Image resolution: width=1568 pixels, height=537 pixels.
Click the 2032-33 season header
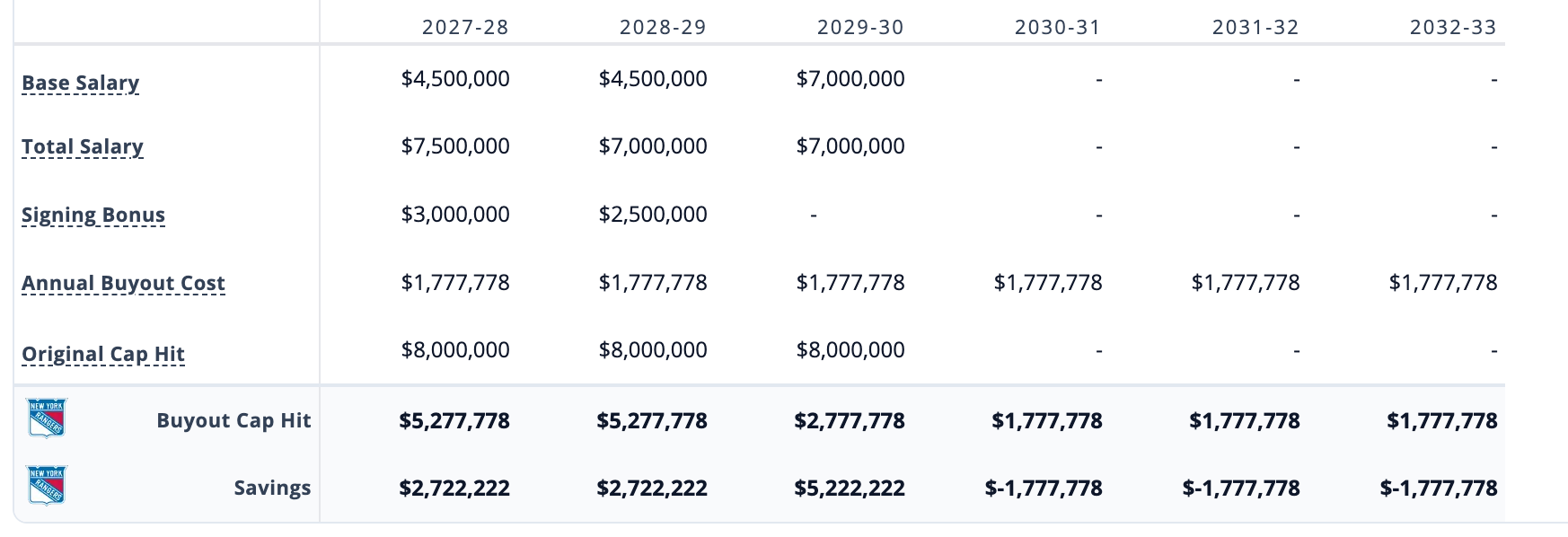1453,27
